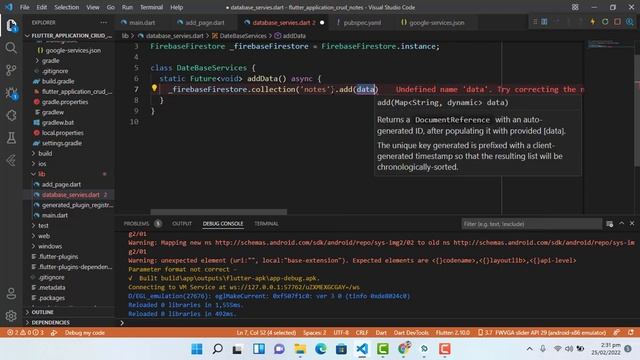
Task: Collapse the FLUTTER_APPLICATION_CRUD project root
Action: pyautogui.click(x=69, y=36)
